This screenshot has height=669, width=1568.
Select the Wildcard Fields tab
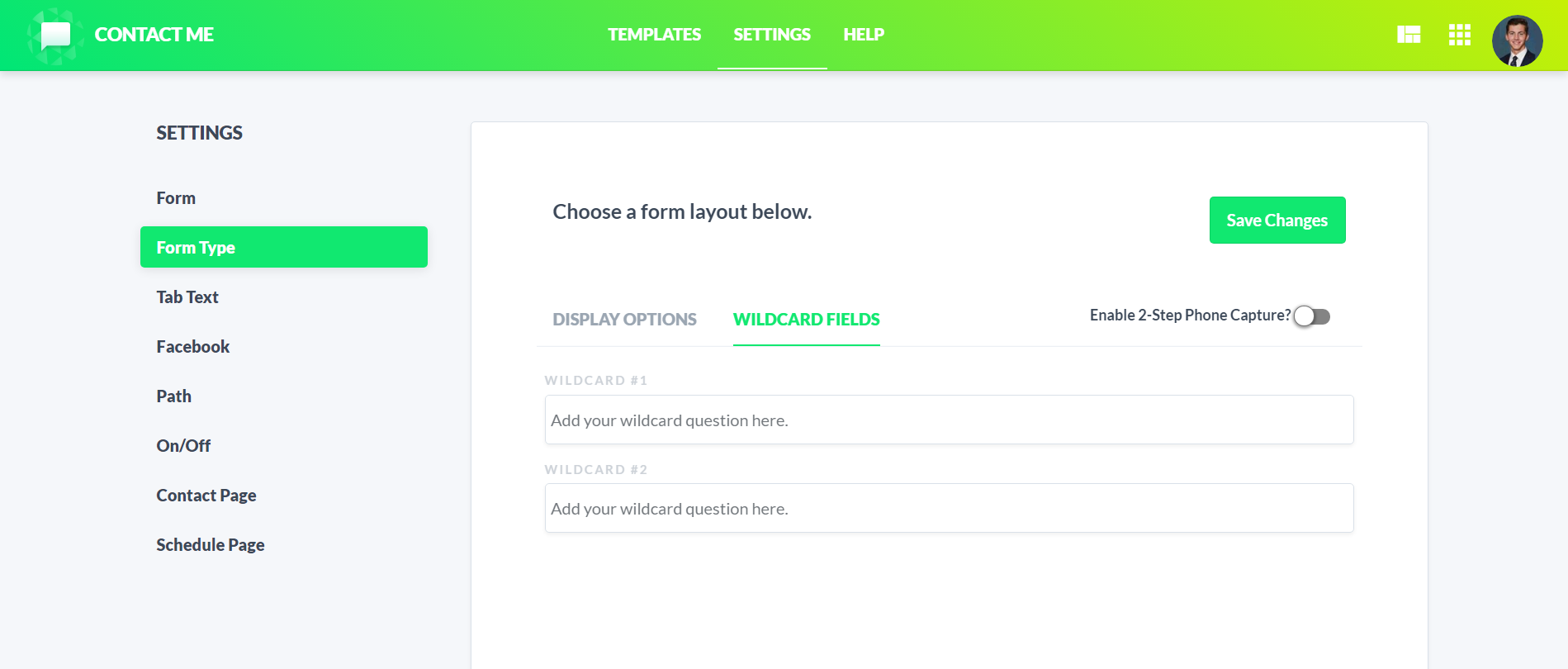pyautogui.click(x=807, y=320)
